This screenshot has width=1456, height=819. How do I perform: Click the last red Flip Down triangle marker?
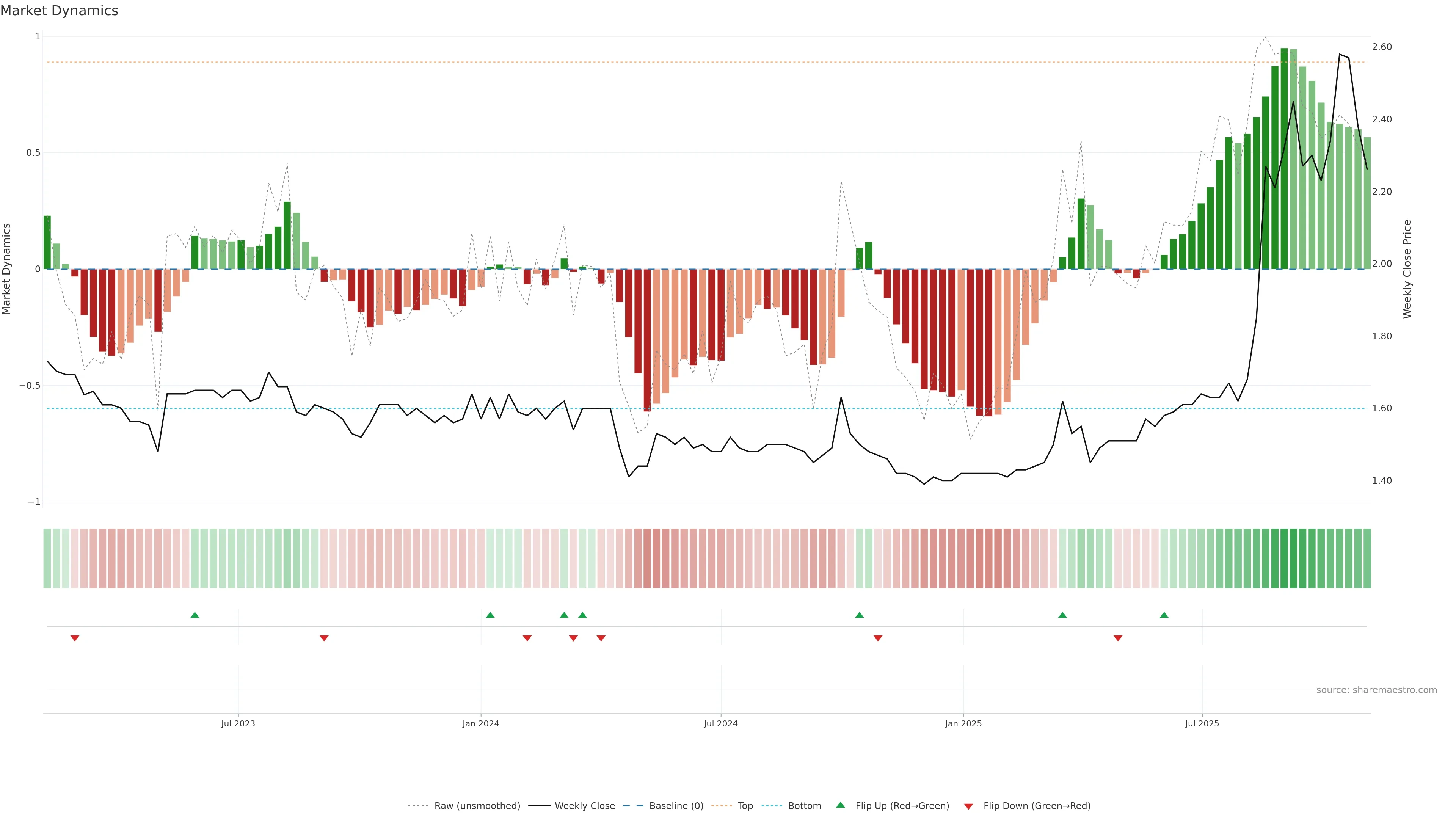tap(1117, 638)
